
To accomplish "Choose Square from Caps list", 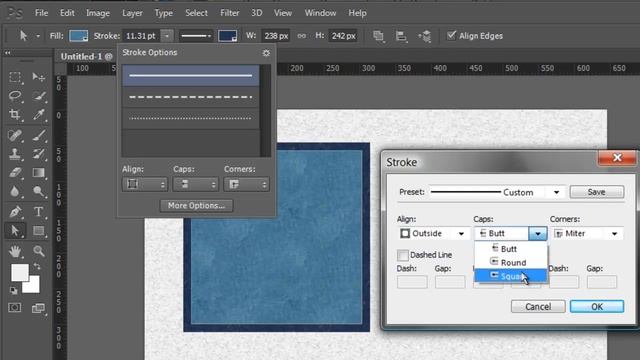I will [x=511, y=276].
